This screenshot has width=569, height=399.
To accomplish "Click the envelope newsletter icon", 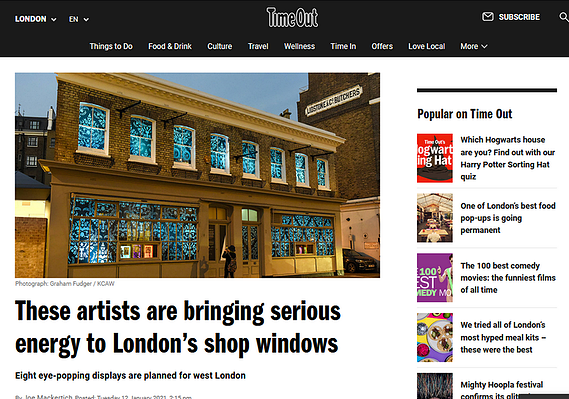I will (x=487, y=17).
